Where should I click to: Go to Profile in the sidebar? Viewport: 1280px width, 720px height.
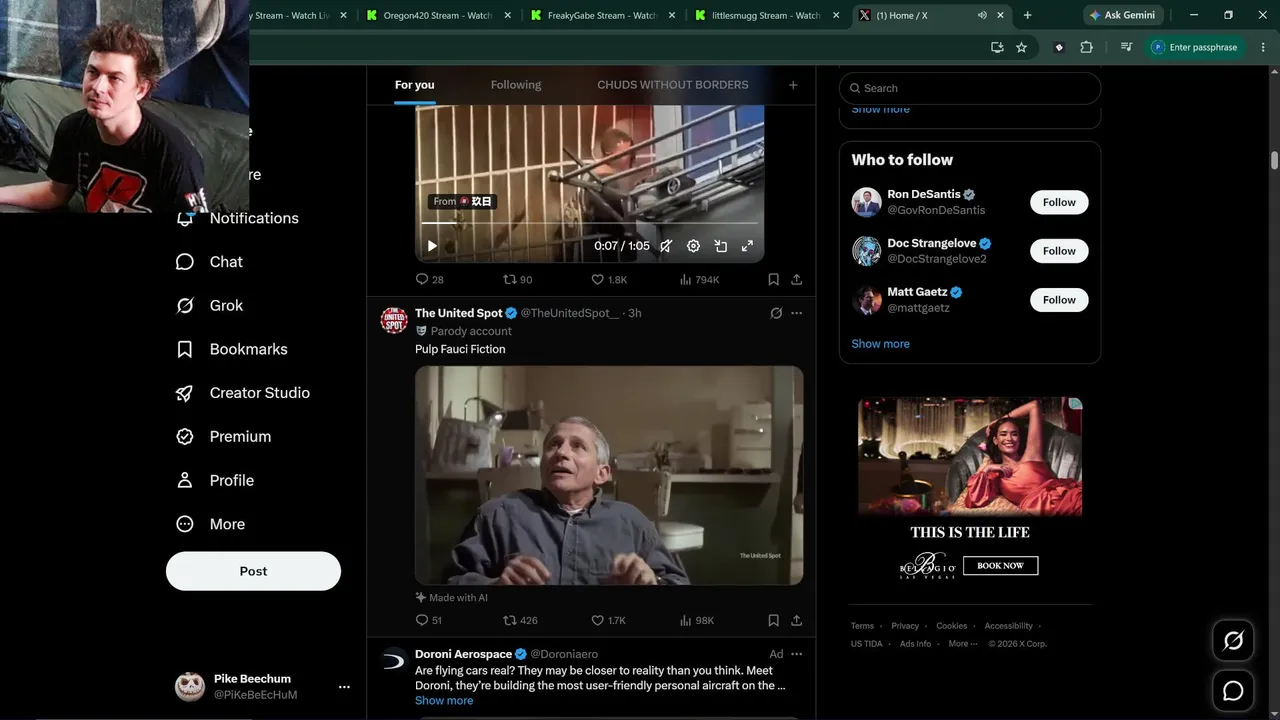coord(214,481)
